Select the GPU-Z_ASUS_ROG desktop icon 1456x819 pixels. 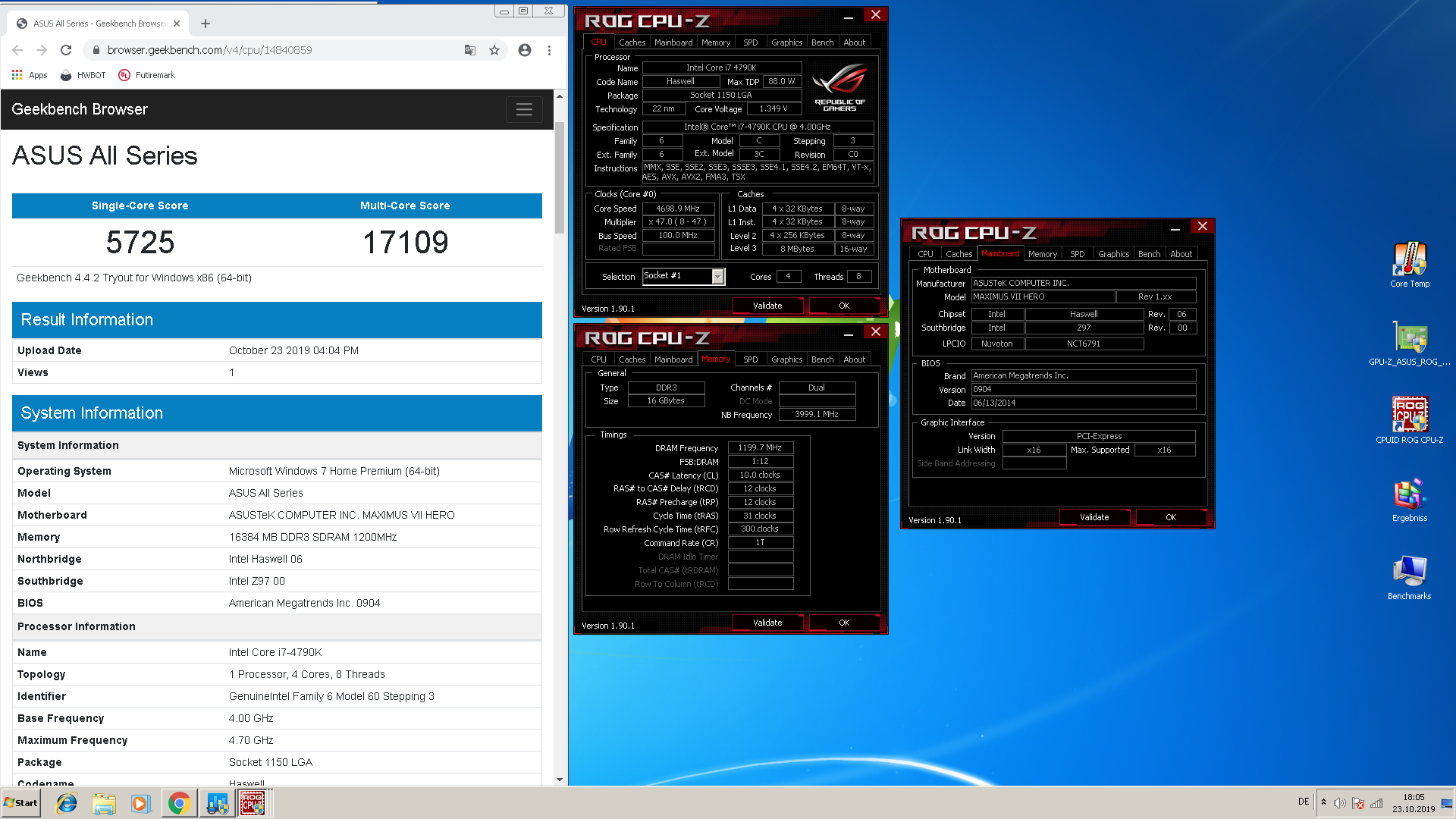1409,344
